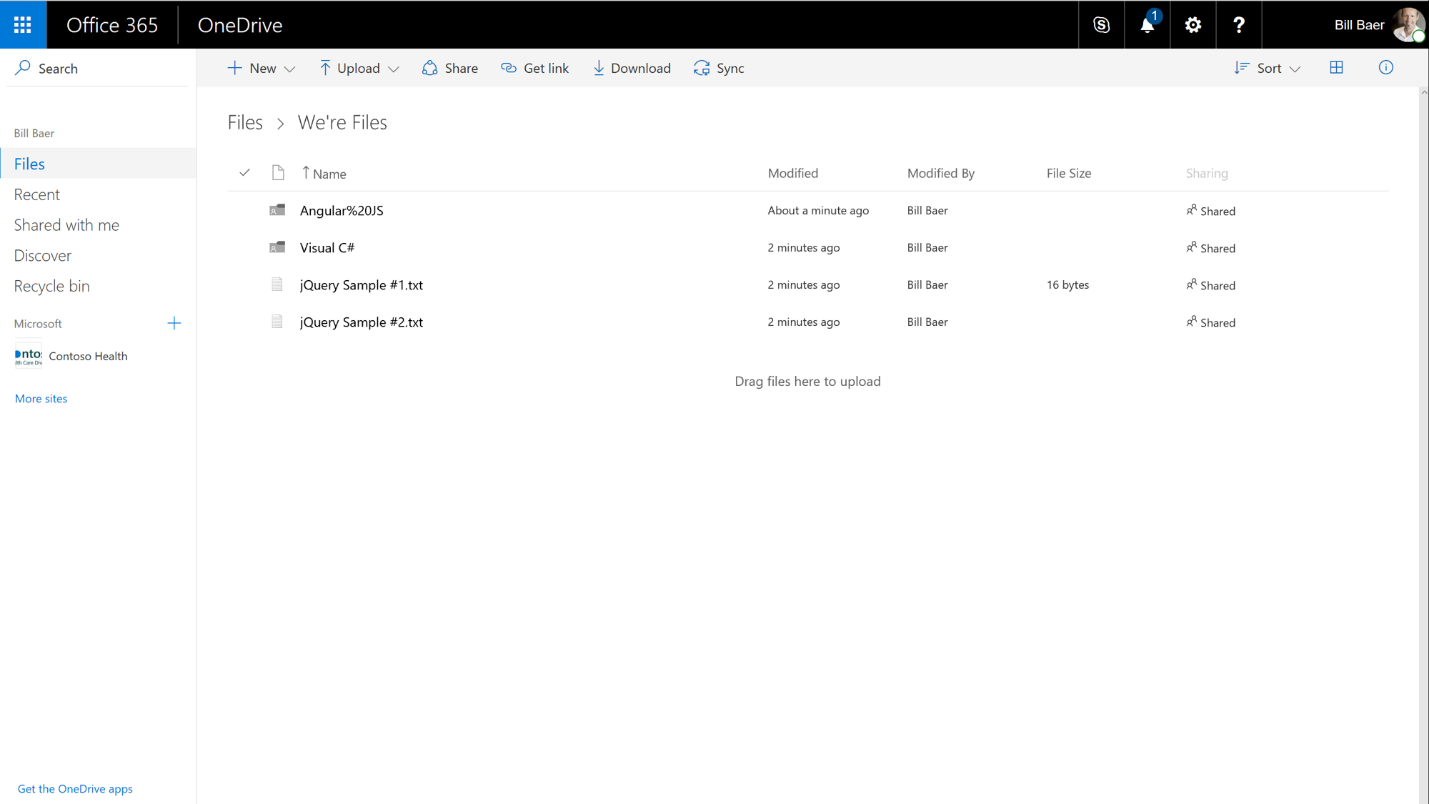Open the Office 365 app launcher grid
Screen dimensions: 1429x804
pos(23,25)
